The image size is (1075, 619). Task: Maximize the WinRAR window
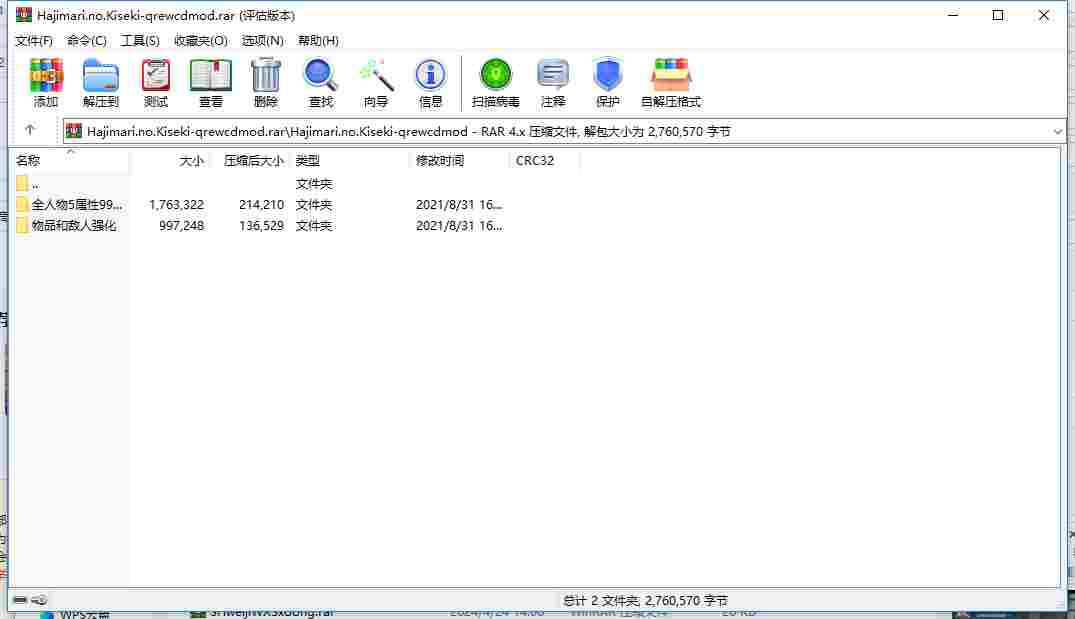click(x=998, y=14)
